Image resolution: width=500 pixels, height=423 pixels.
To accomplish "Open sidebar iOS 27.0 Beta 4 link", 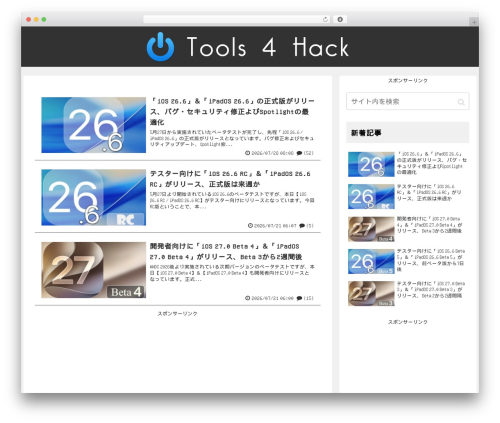I will click(x=429, y=225).
